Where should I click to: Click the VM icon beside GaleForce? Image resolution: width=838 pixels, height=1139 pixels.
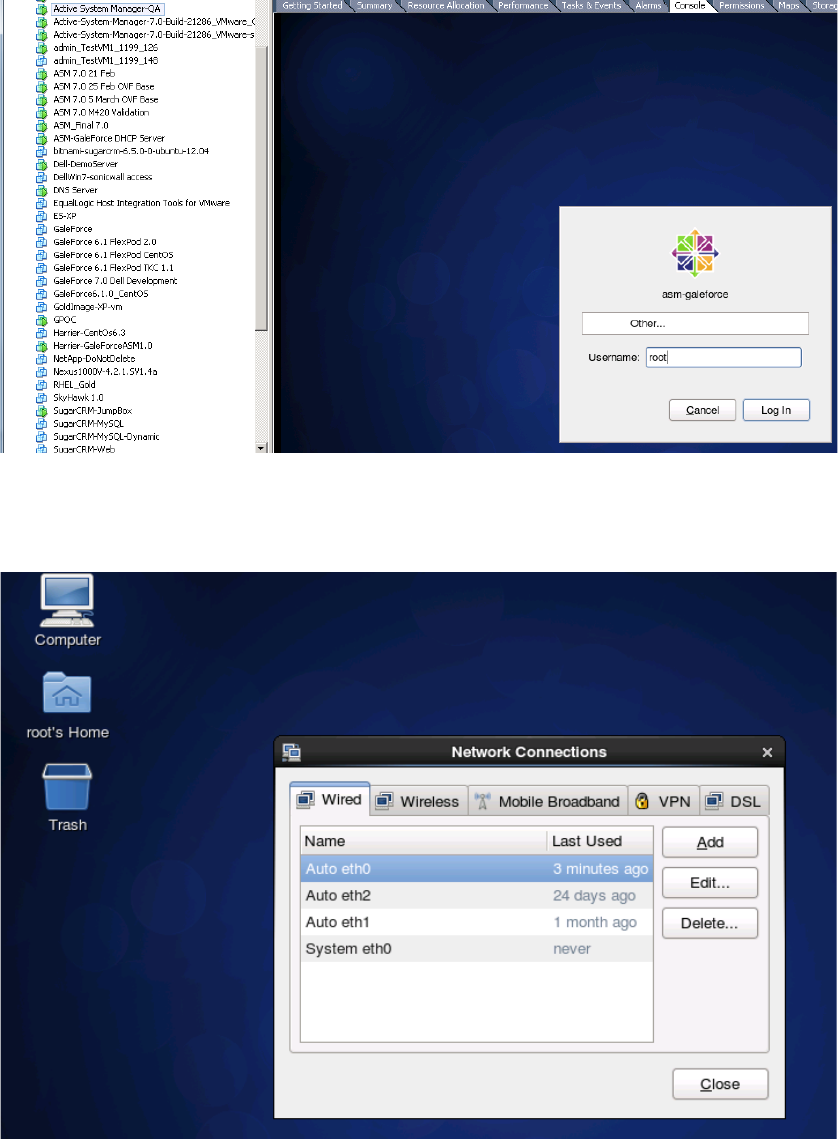(42, 230)
